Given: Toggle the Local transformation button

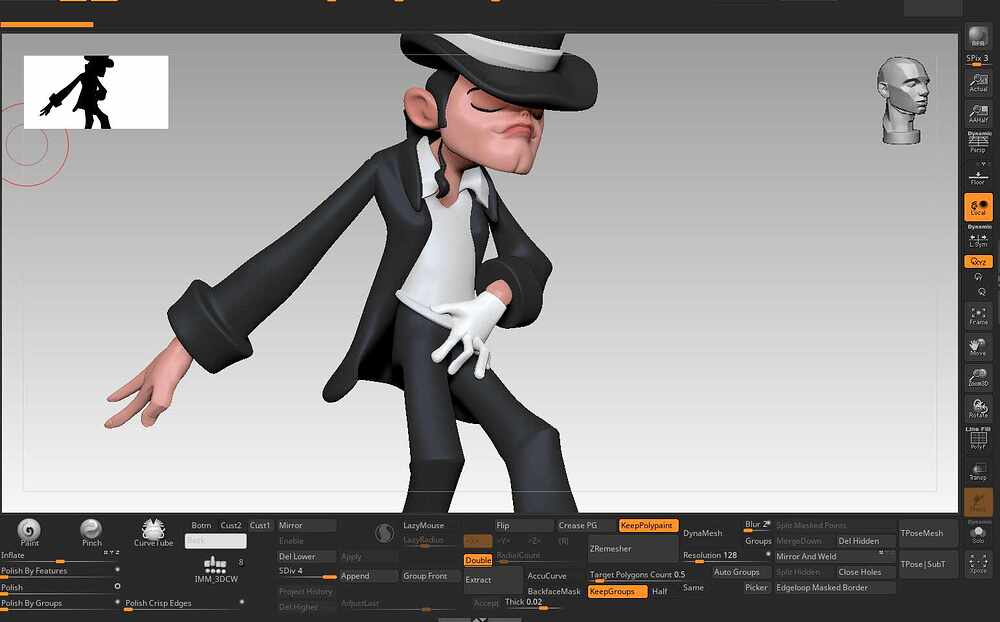Looking at the screenshot, I should point(978,207).
